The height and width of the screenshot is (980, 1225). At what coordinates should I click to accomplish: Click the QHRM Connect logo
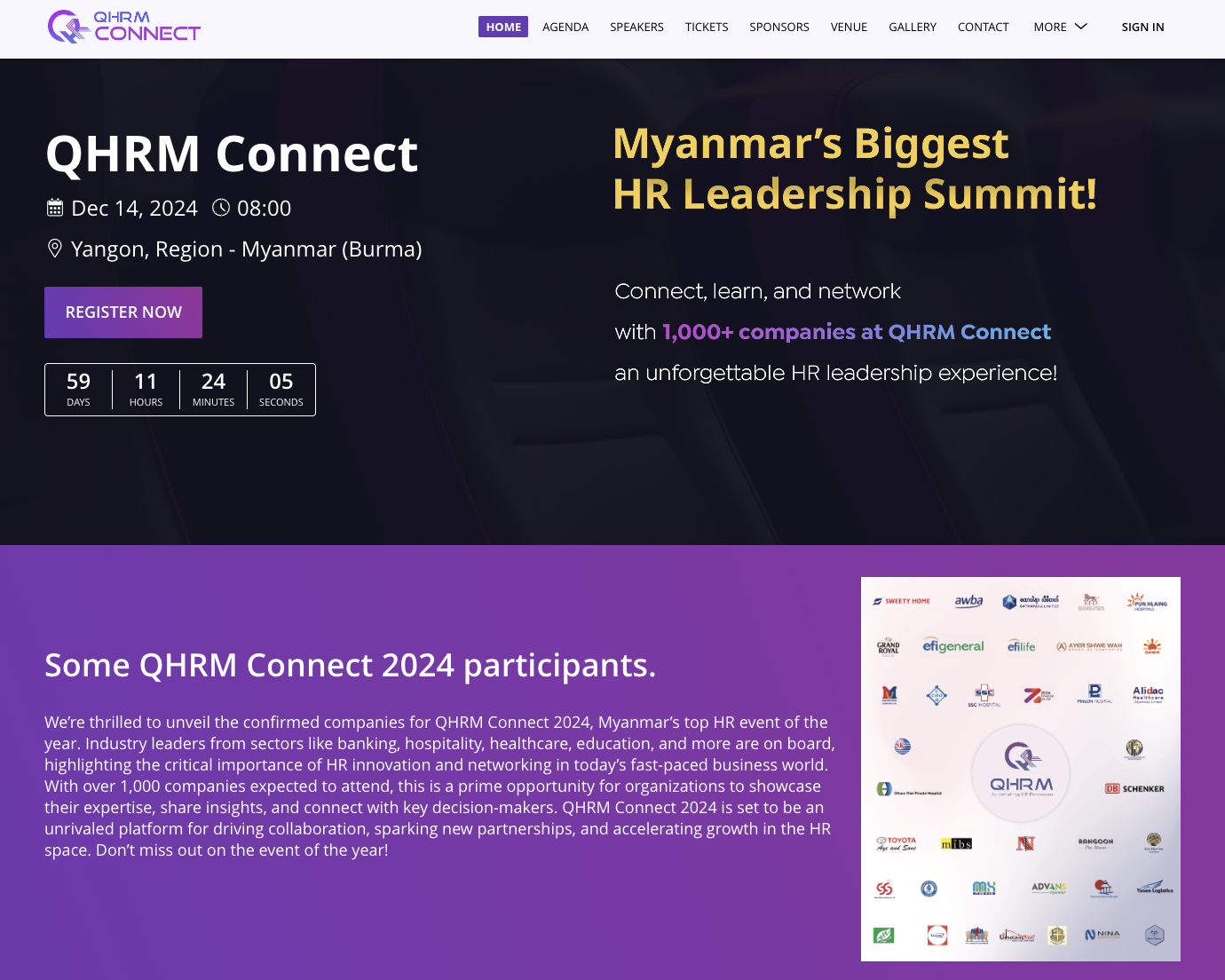point(124,27)
